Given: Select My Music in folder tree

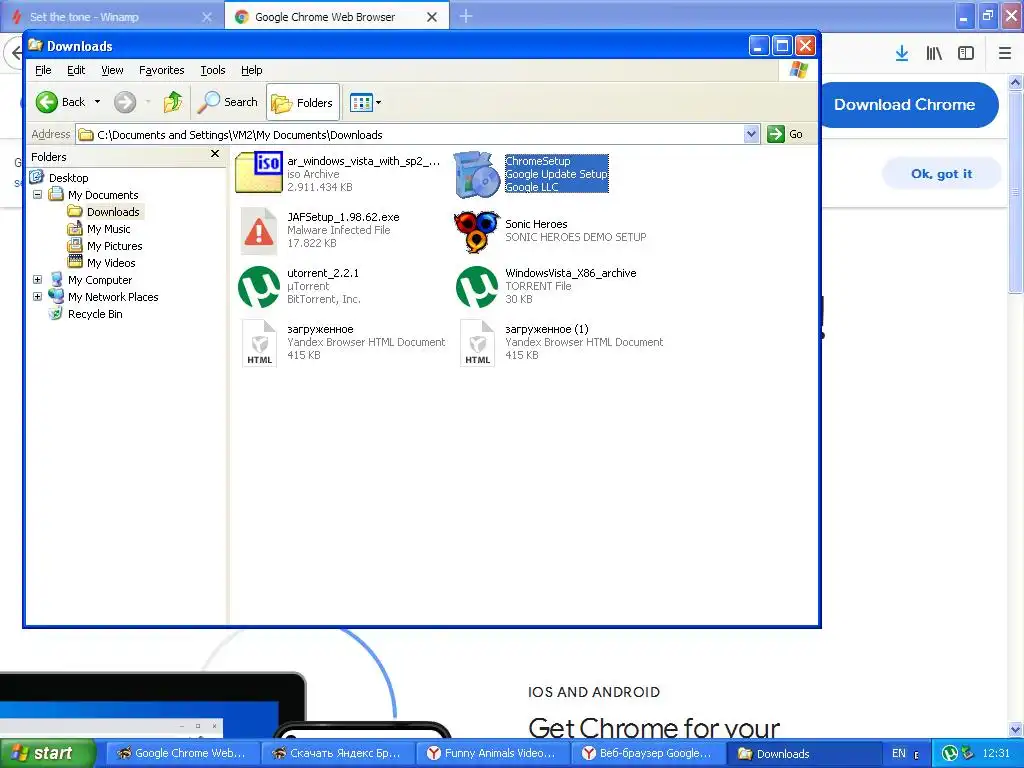Looking at the screenshot, I should [108, 229].
